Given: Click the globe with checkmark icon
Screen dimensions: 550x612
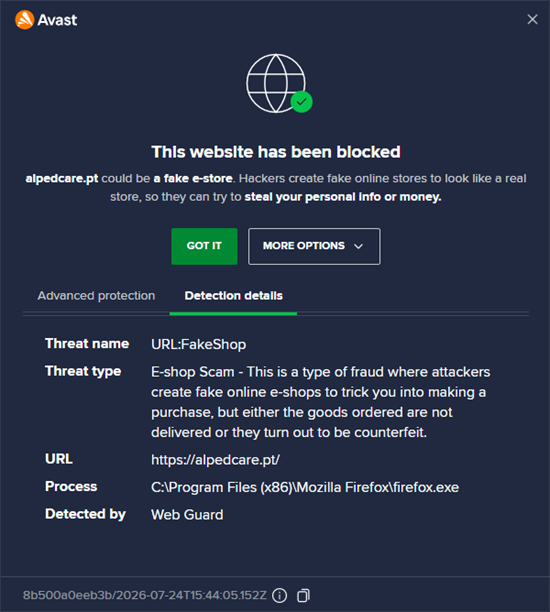Looking at the screenshot, I should click(279, 84).
